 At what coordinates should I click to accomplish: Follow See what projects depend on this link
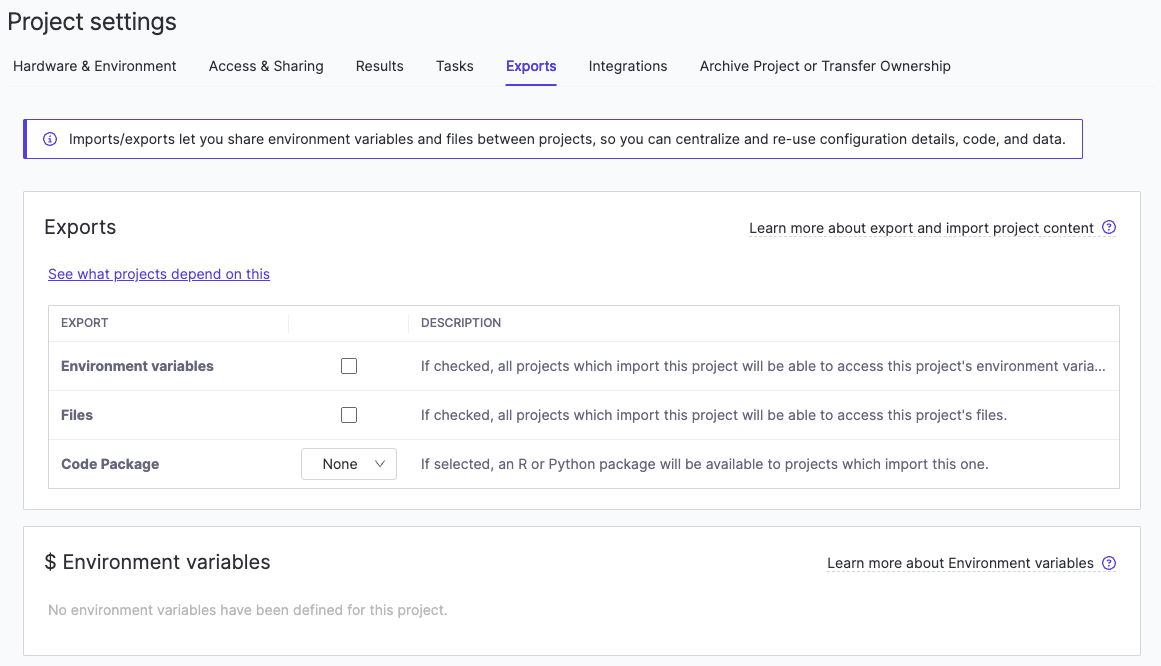tap(158, 274)
